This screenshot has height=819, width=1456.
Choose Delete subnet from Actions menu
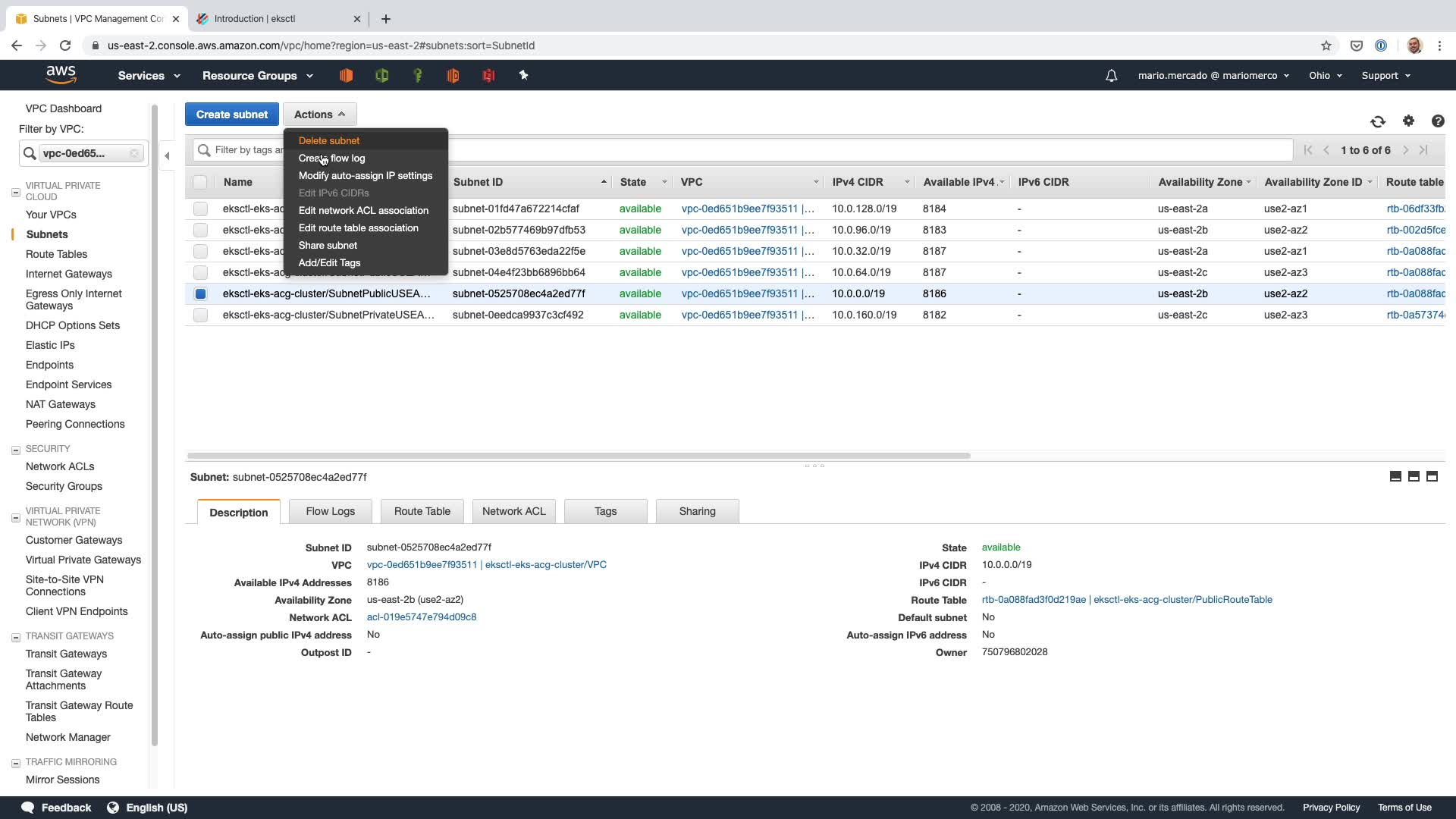tap(328, 140)
